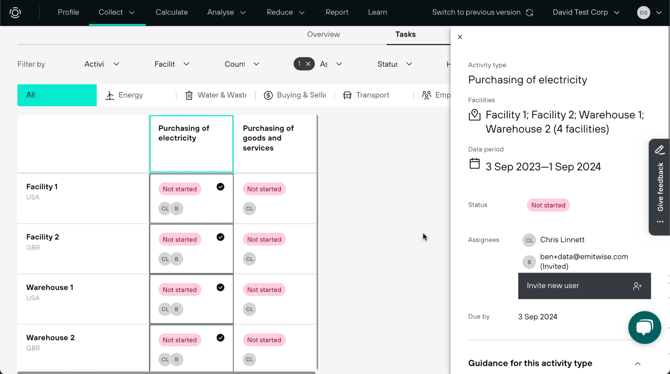Viewport: 670px width, 374px height.
Task: Open the Report section
Action: click(x=337, y=12)
